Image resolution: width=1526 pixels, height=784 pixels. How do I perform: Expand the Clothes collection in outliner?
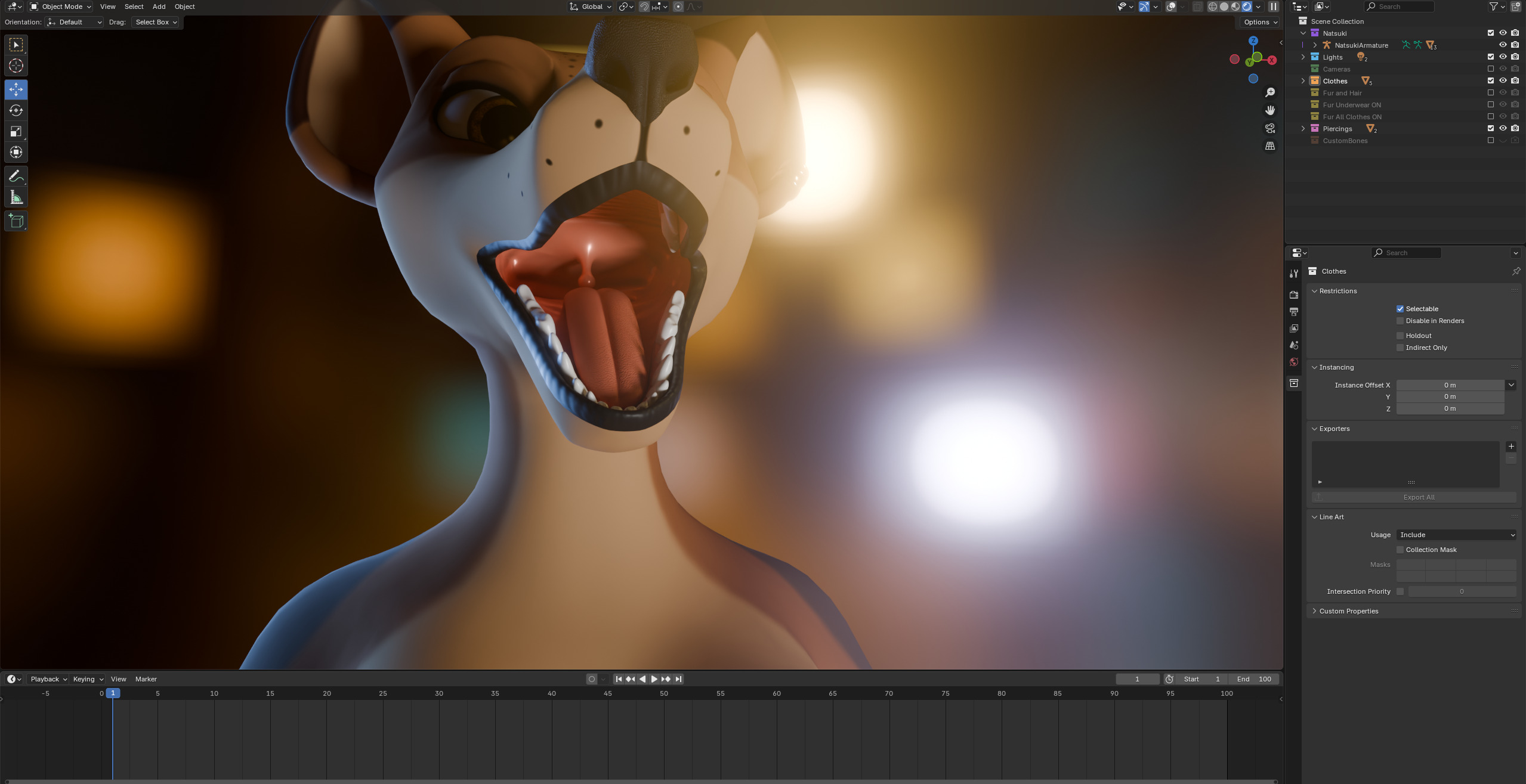point(1303,80)
